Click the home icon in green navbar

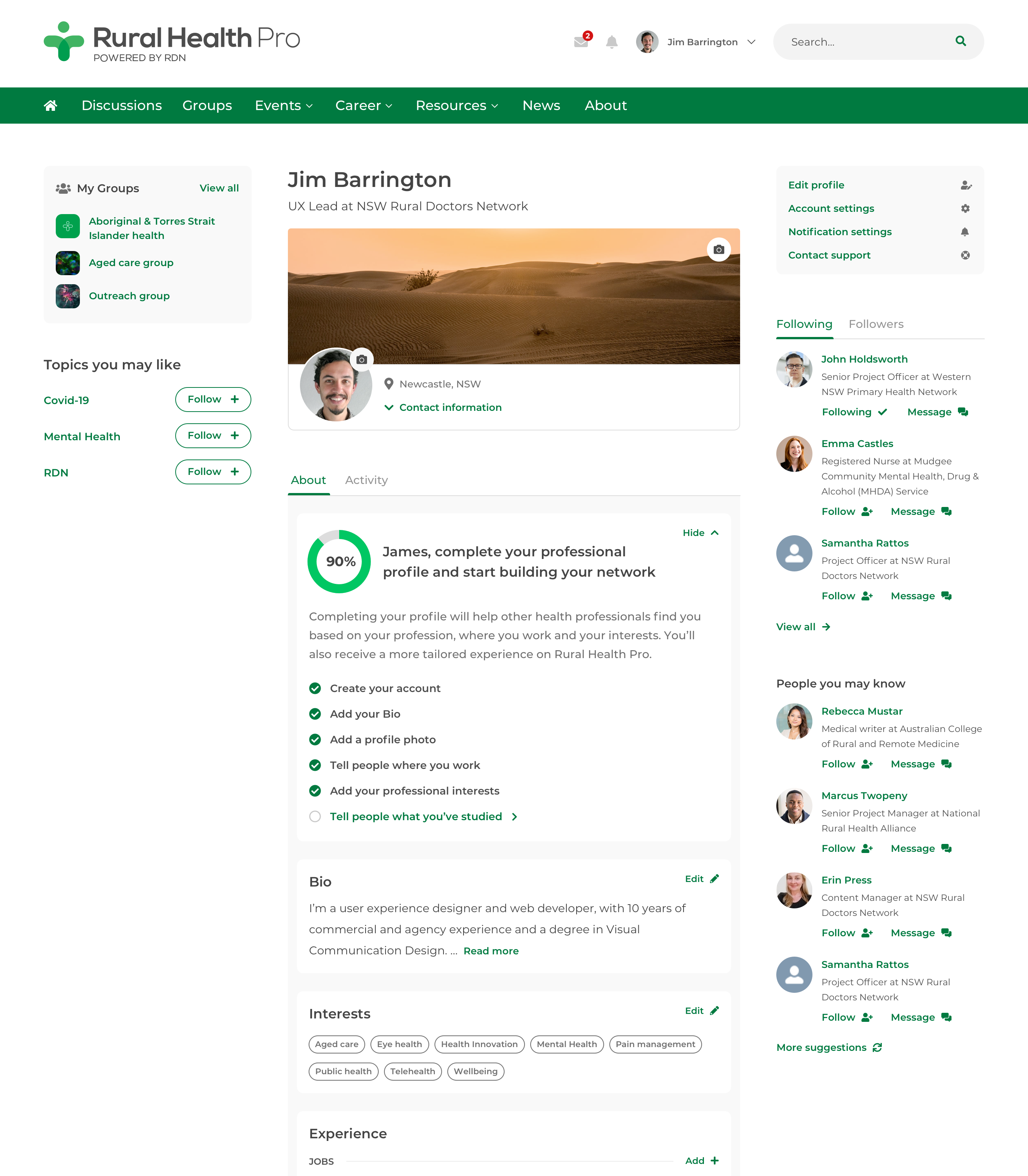[50, 106]
